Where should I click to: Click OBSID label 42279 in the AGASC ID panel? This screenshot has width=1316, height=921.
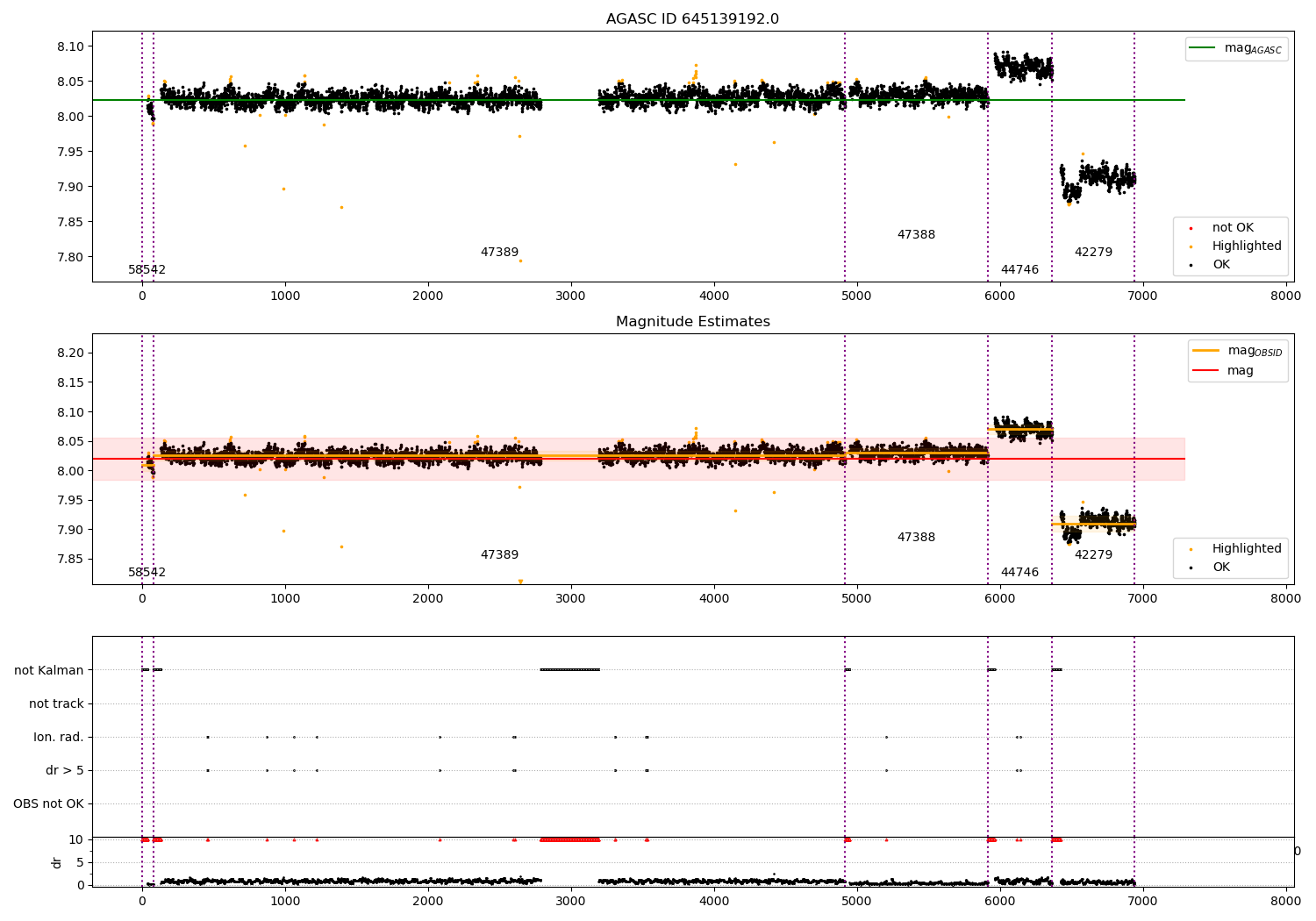click(x=1093, y=253)
